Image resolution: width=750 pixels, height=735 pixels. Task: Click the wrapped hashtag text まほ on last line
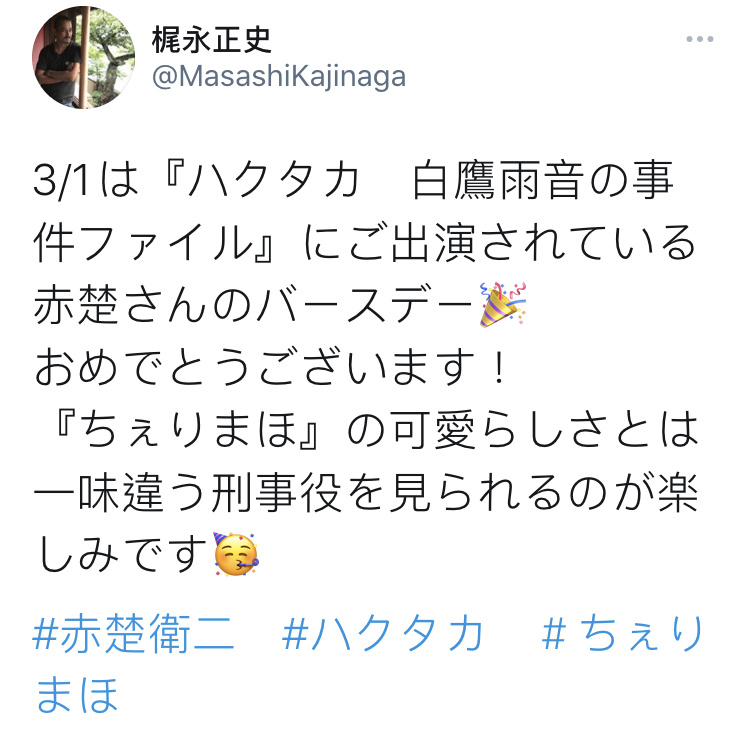77,694
